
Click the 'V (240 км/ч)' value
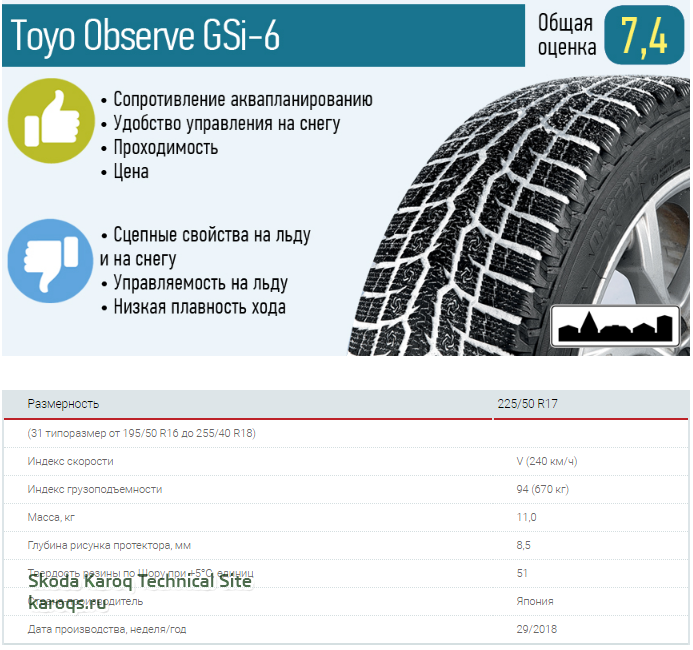(547, 461)
